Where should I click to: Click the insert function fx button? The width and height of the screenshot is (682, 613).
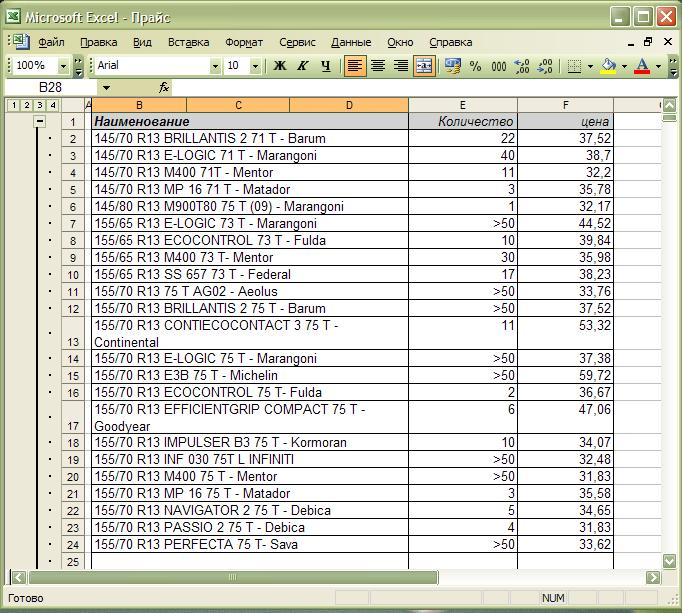[x=164, y=87]
